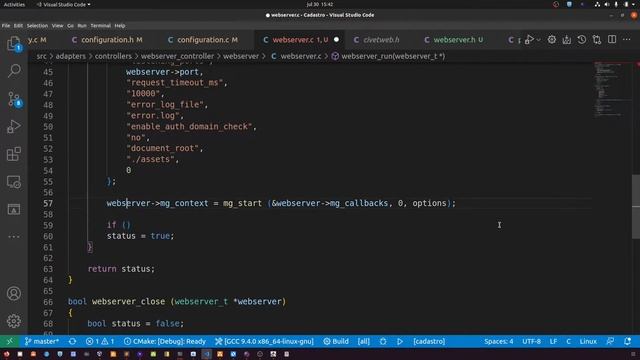The width and height of the screenshot is (640, 360).
Task: Open More Actions ellipsis in editor toolbar
Action: 627,40
